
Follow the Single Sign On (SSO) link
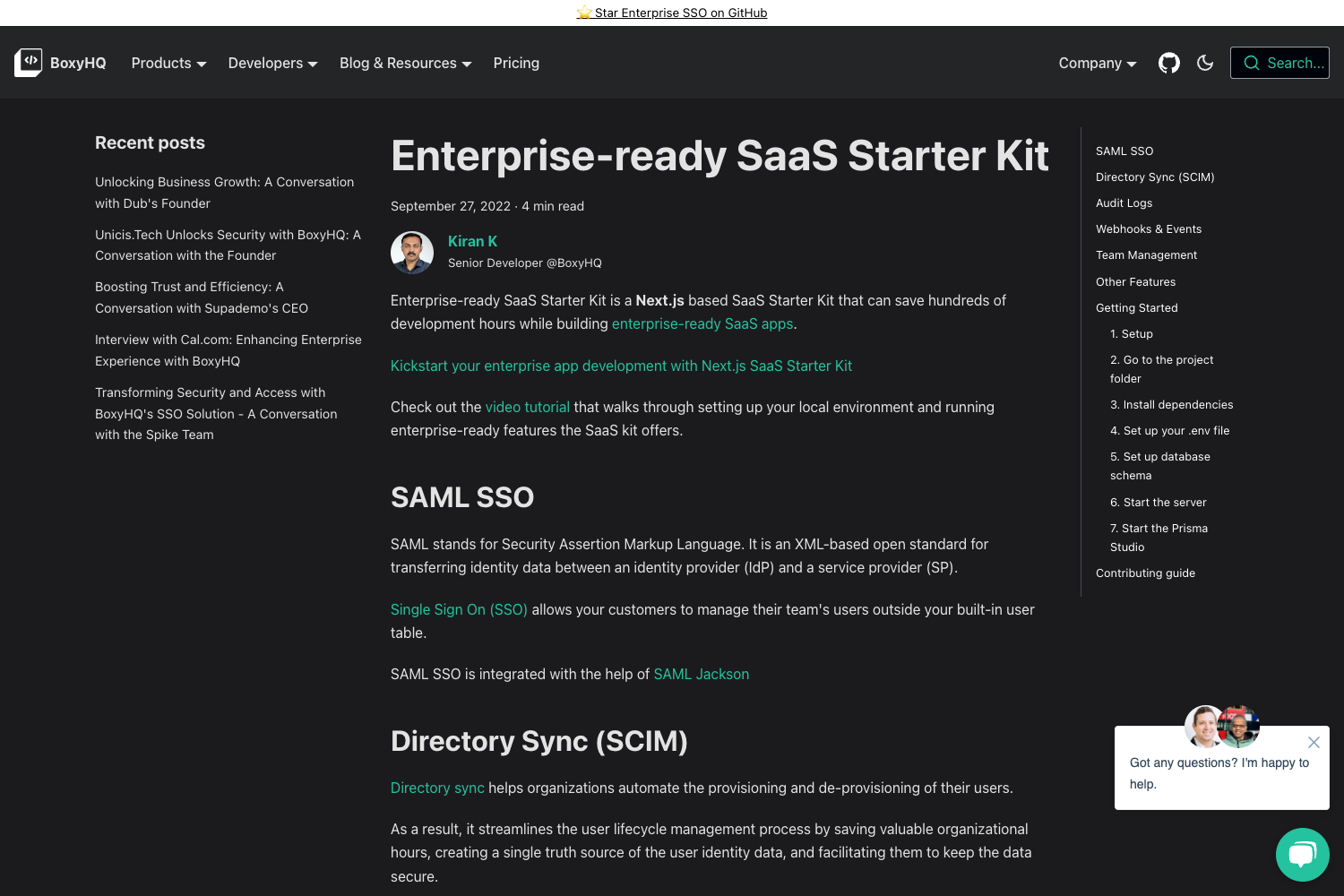tap(459, 609)
